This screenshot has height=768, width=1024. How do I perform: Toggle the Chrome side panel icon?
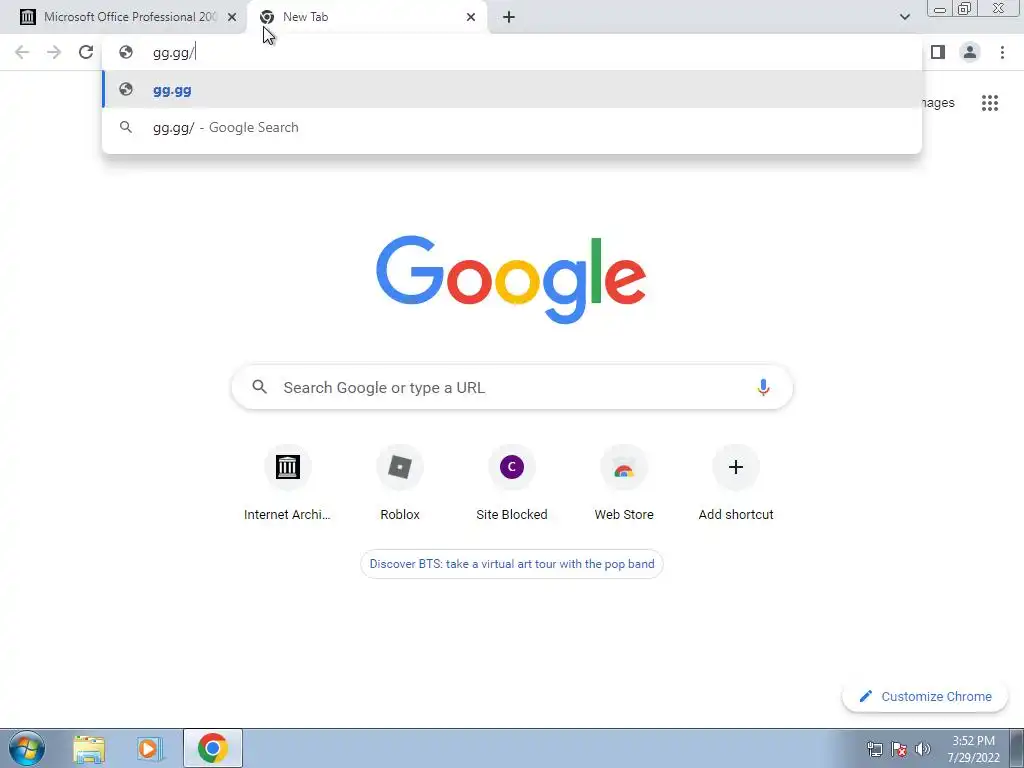938,52
